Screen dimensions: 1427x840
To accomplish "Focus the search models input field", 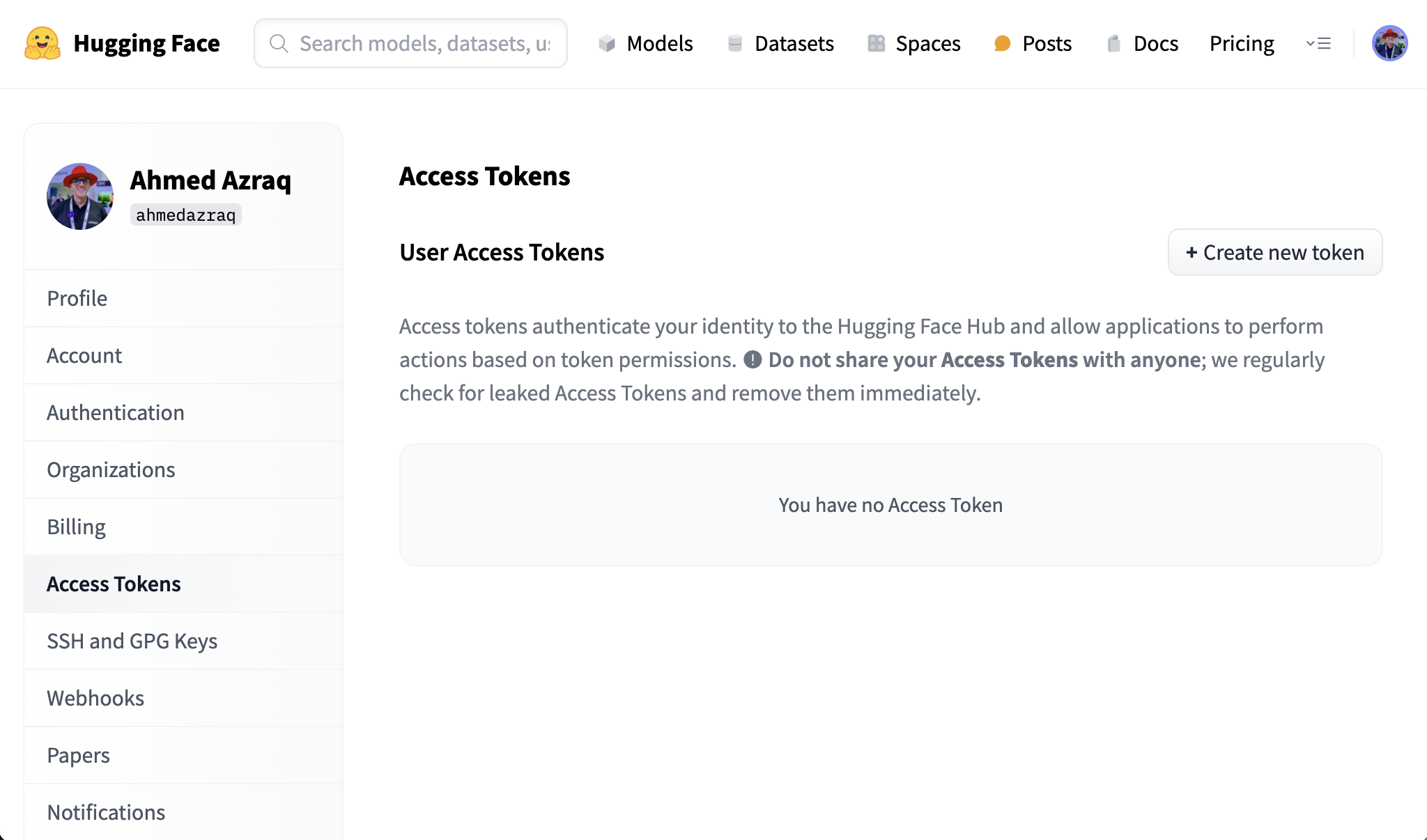I will (425, 43).
